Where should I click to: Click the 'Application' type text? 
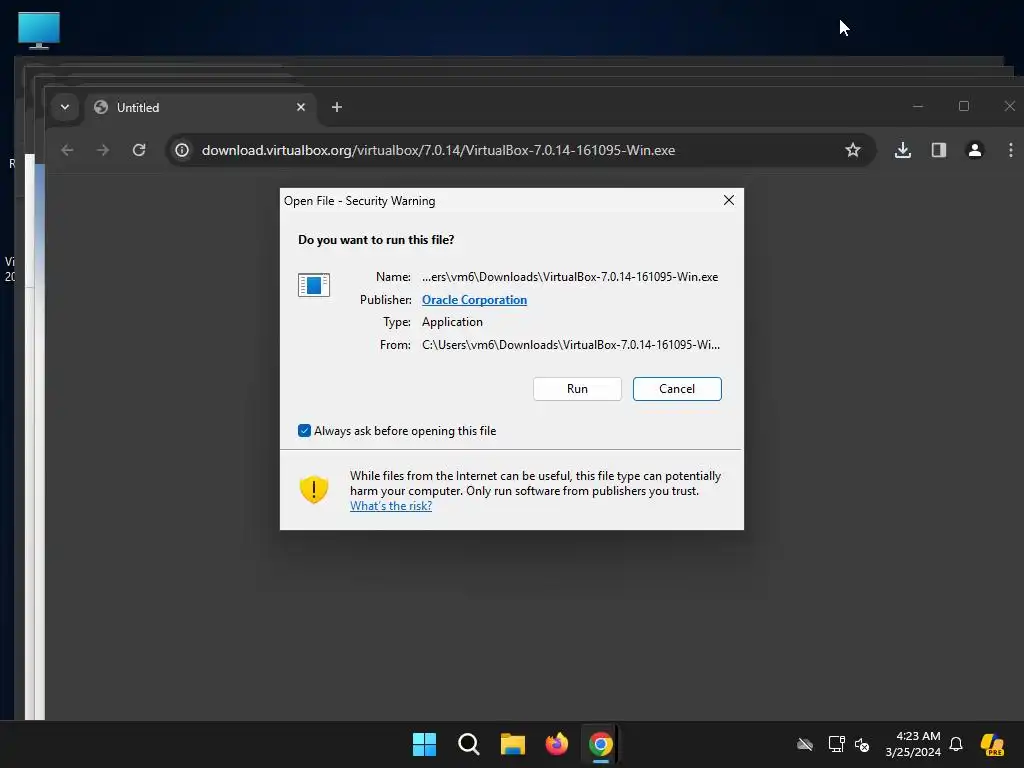pyautogui.click(x=452, y=322)
